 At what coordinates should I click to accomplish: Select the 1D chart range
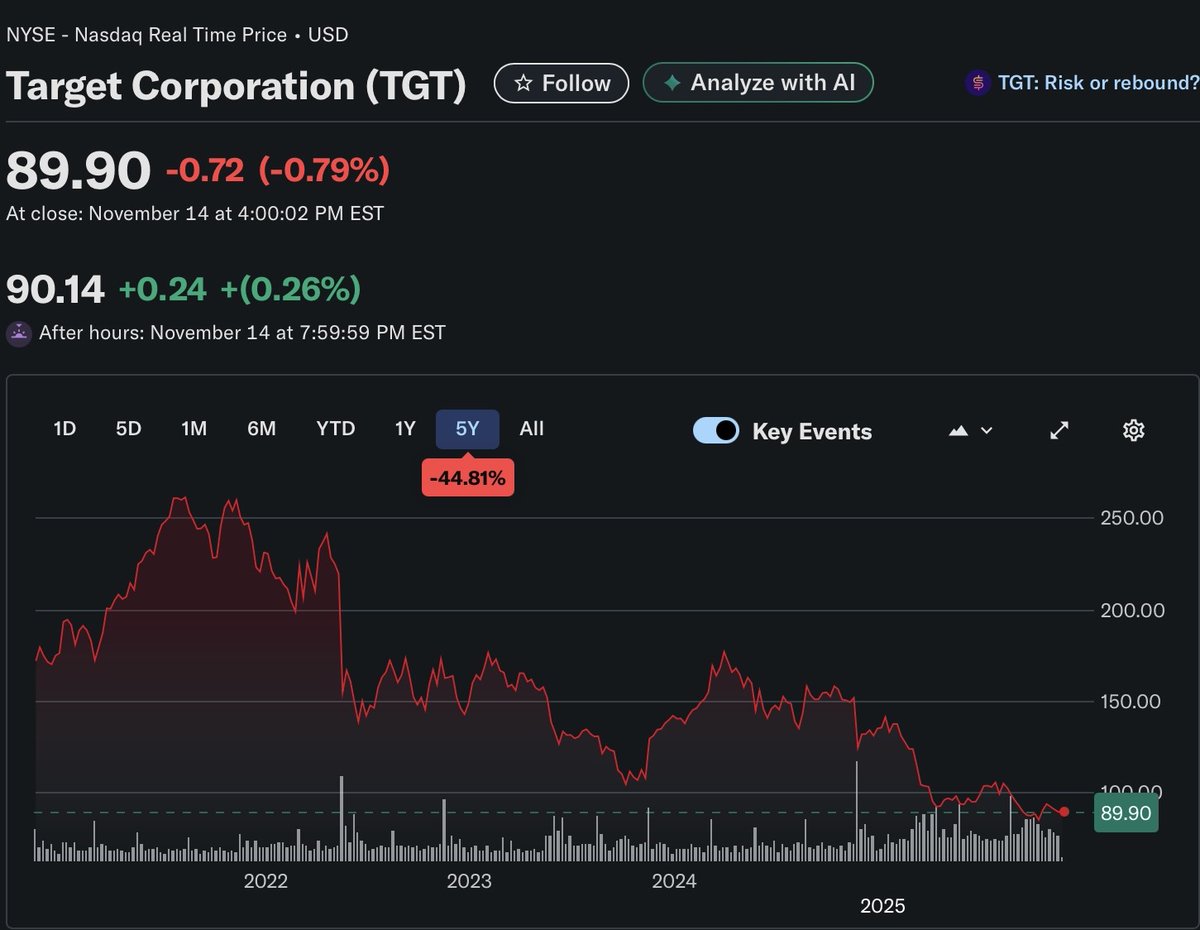[x=64, y=429]
